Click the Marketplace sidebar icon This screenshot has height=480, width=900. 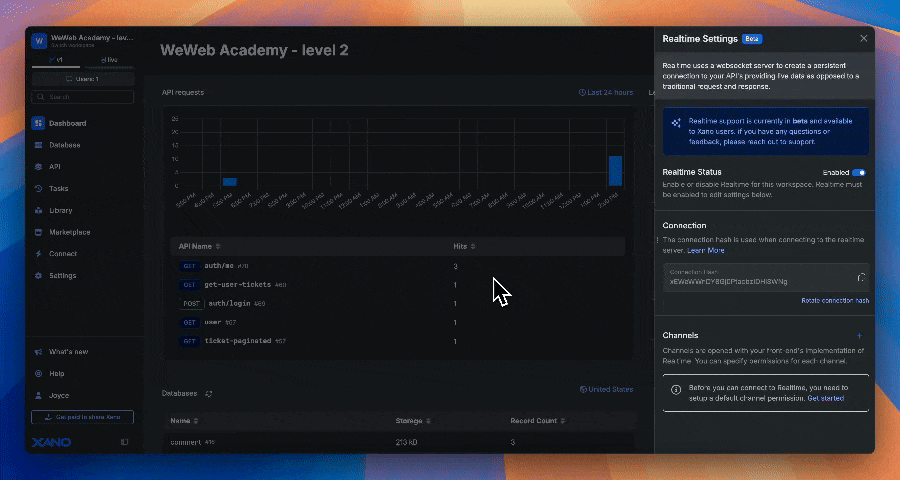pyautogui.click(x=38, y=232)
